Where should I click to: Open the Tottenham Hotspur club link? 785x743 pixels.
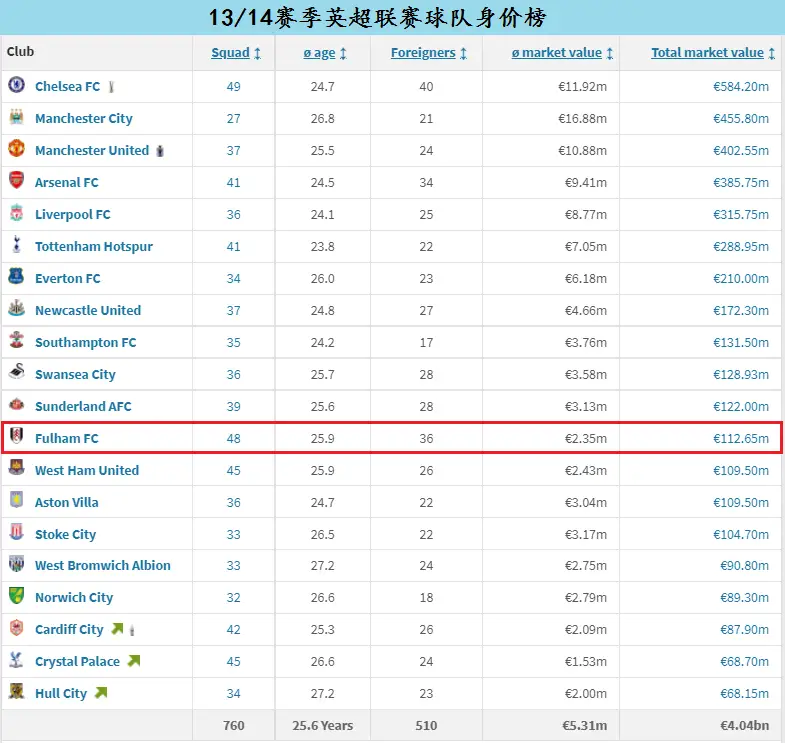94,247
